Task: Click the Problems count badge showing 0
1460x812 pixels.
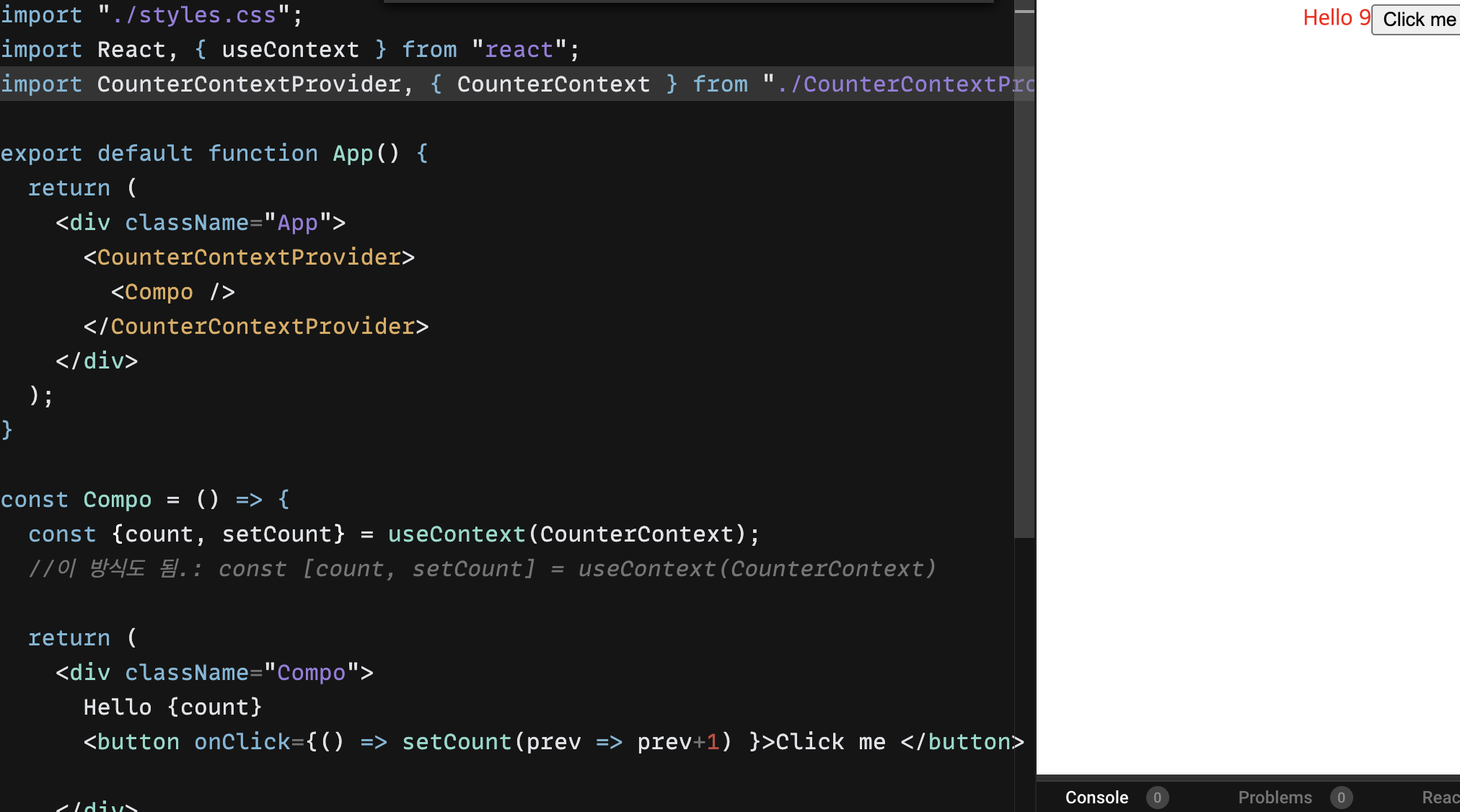Action: point(1341,798)
